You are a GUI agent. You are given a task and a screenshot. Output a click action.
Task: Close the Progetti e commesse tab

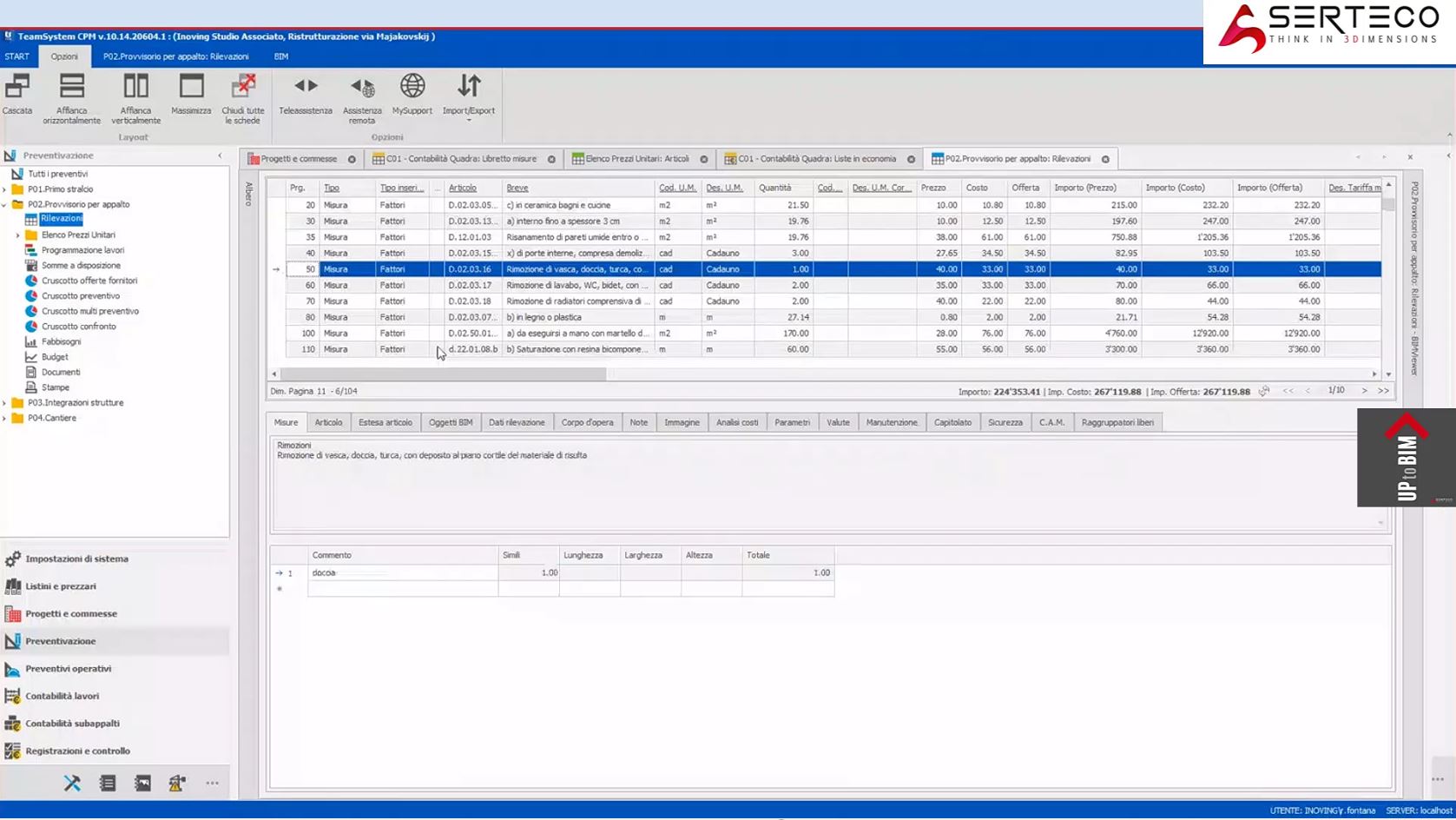(352, 159)
